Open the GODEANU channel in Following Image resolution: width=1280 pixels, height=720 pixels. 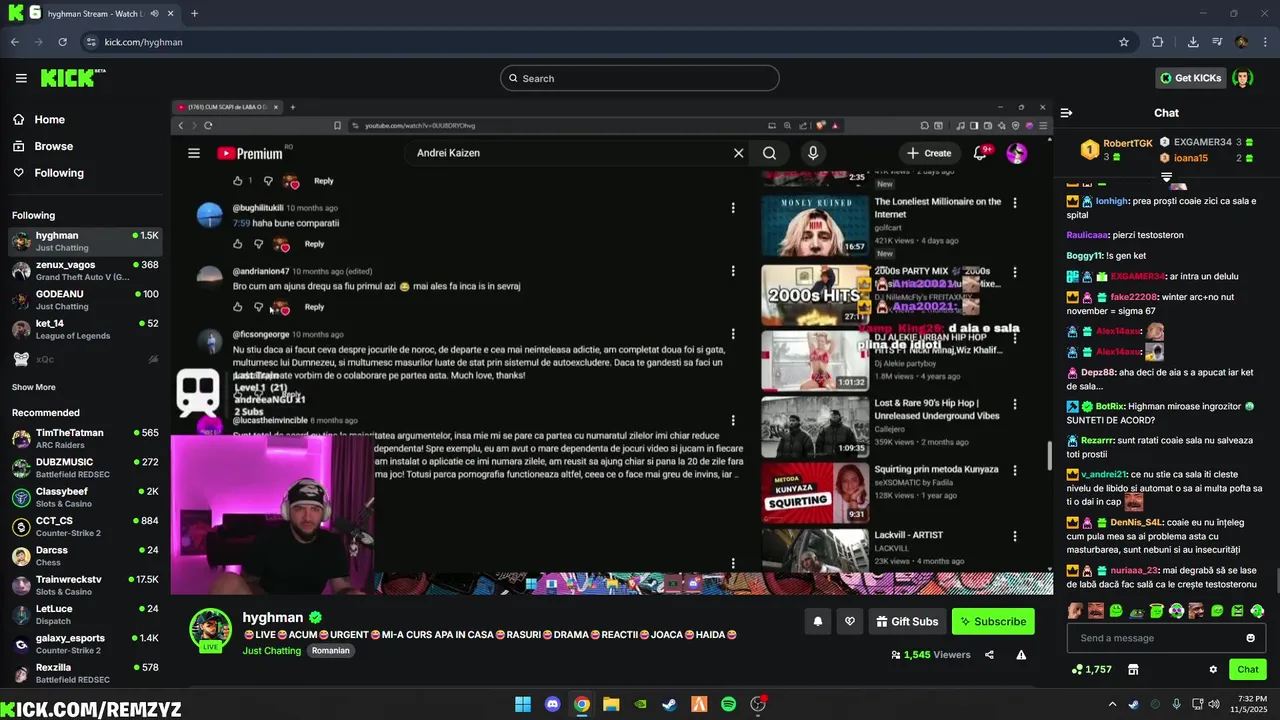[x=85, y=300]
